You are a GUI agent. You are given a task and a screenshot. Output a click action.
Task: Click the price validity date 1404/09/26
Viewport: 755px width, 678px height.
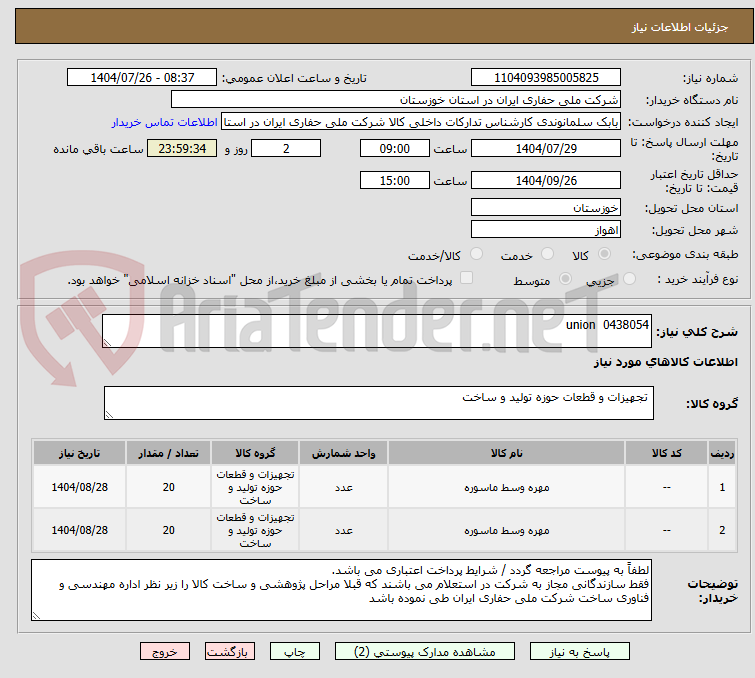(x=546, y=181)
